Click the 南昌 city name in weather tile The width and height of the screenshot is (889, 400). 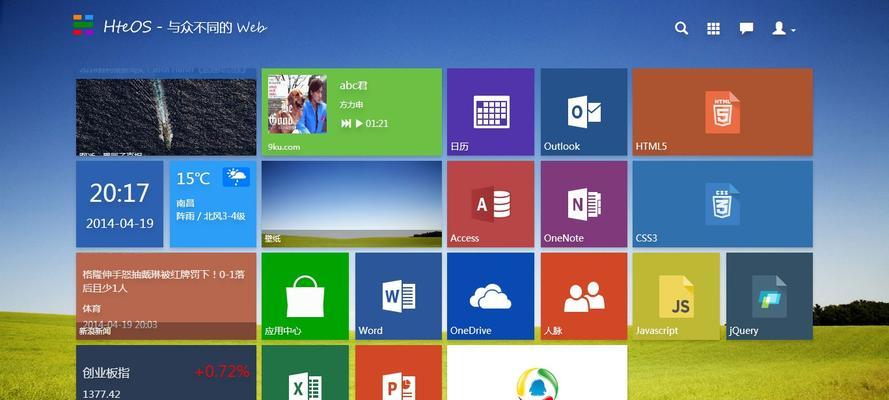pyautogui.click(x=185, y=203)
